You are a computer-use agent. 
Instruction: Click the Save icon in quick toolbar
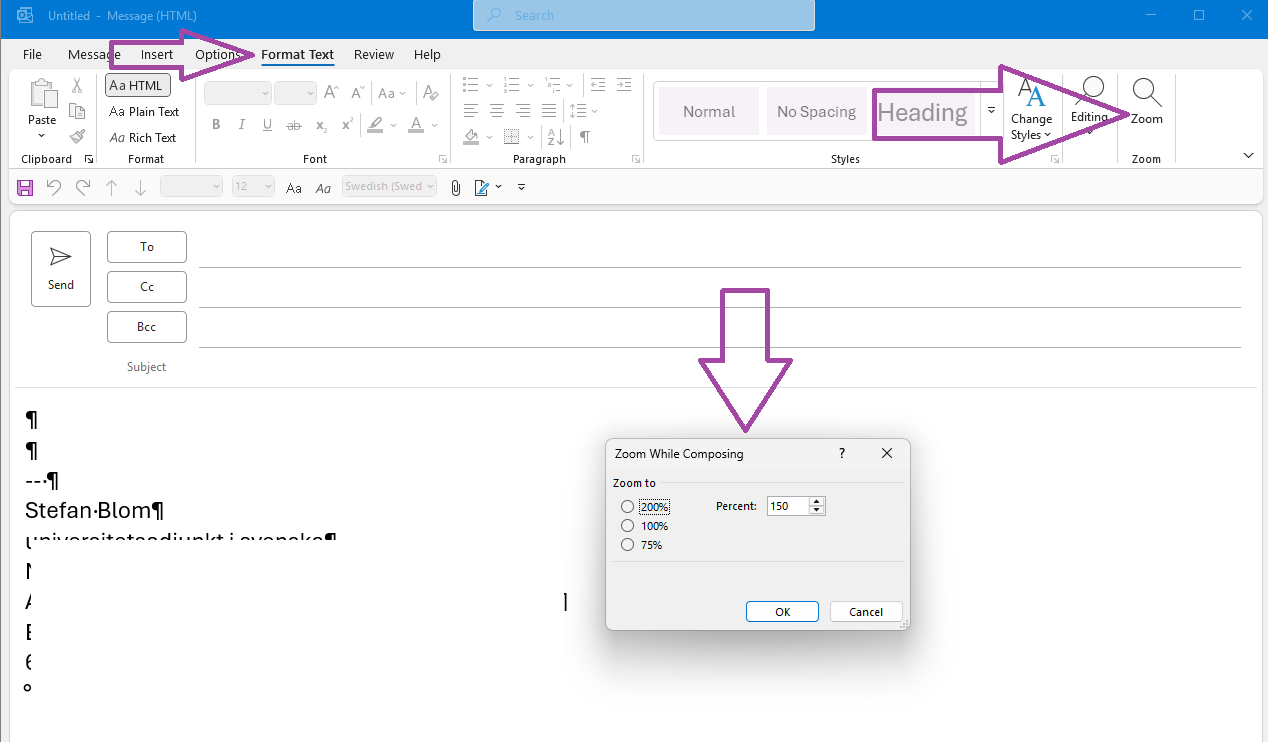(25, 187)
